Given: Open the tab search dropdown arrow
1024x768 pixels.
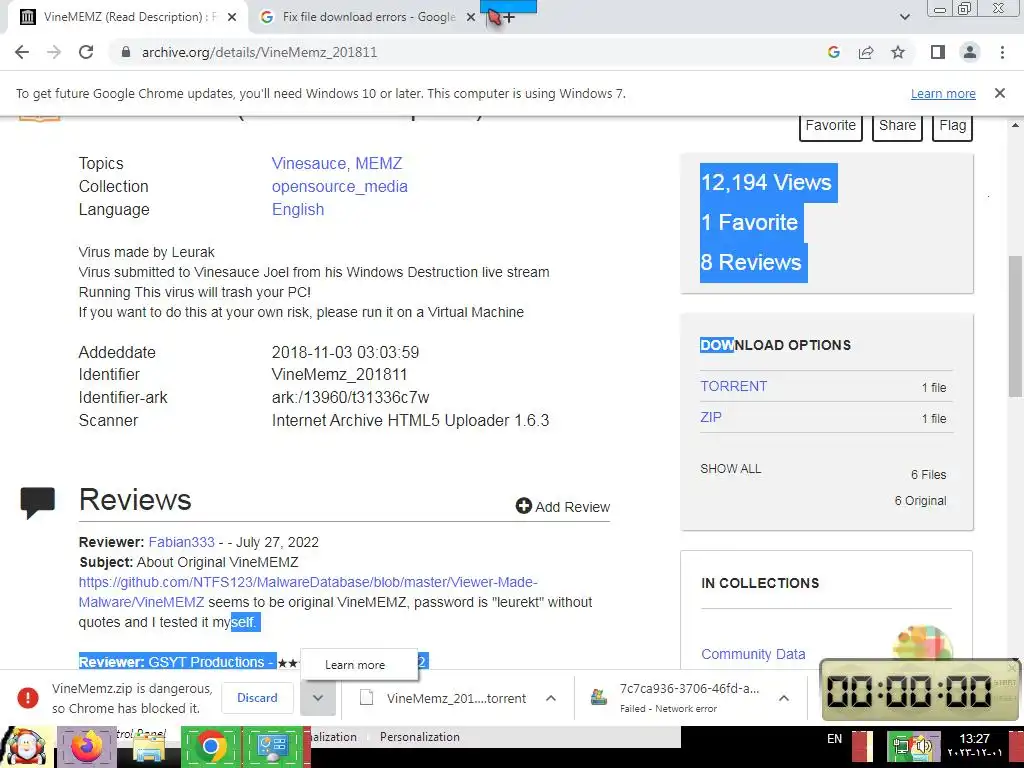Looking at the screenshot, I should point(904,17).
